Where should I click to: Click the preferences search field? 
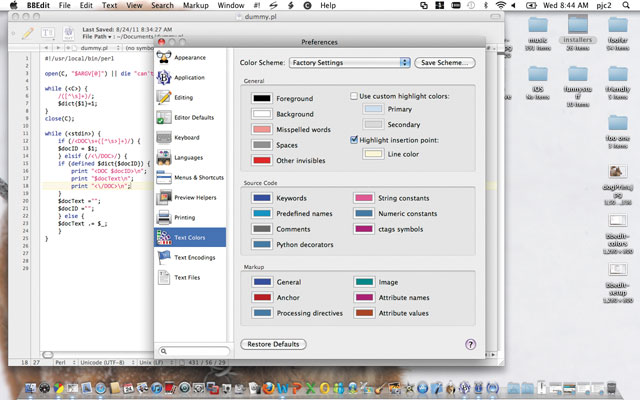click(194, 351)
